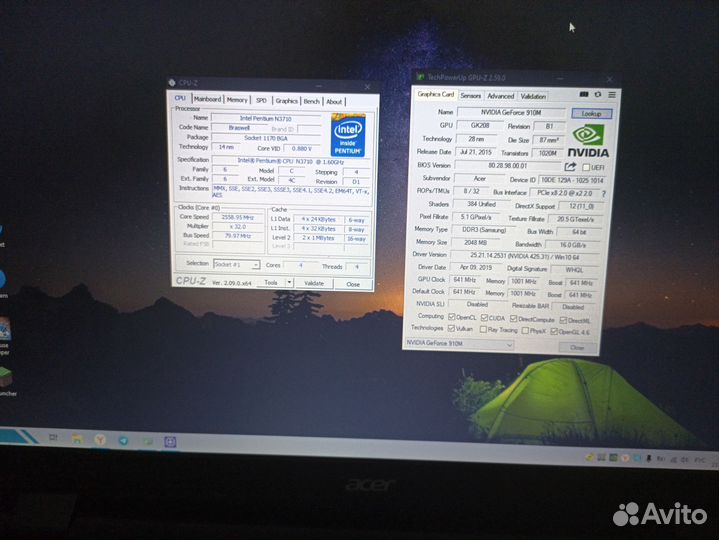
Task: Click the purple CPU-Z taskbar icon
Action: coord(170,442)
